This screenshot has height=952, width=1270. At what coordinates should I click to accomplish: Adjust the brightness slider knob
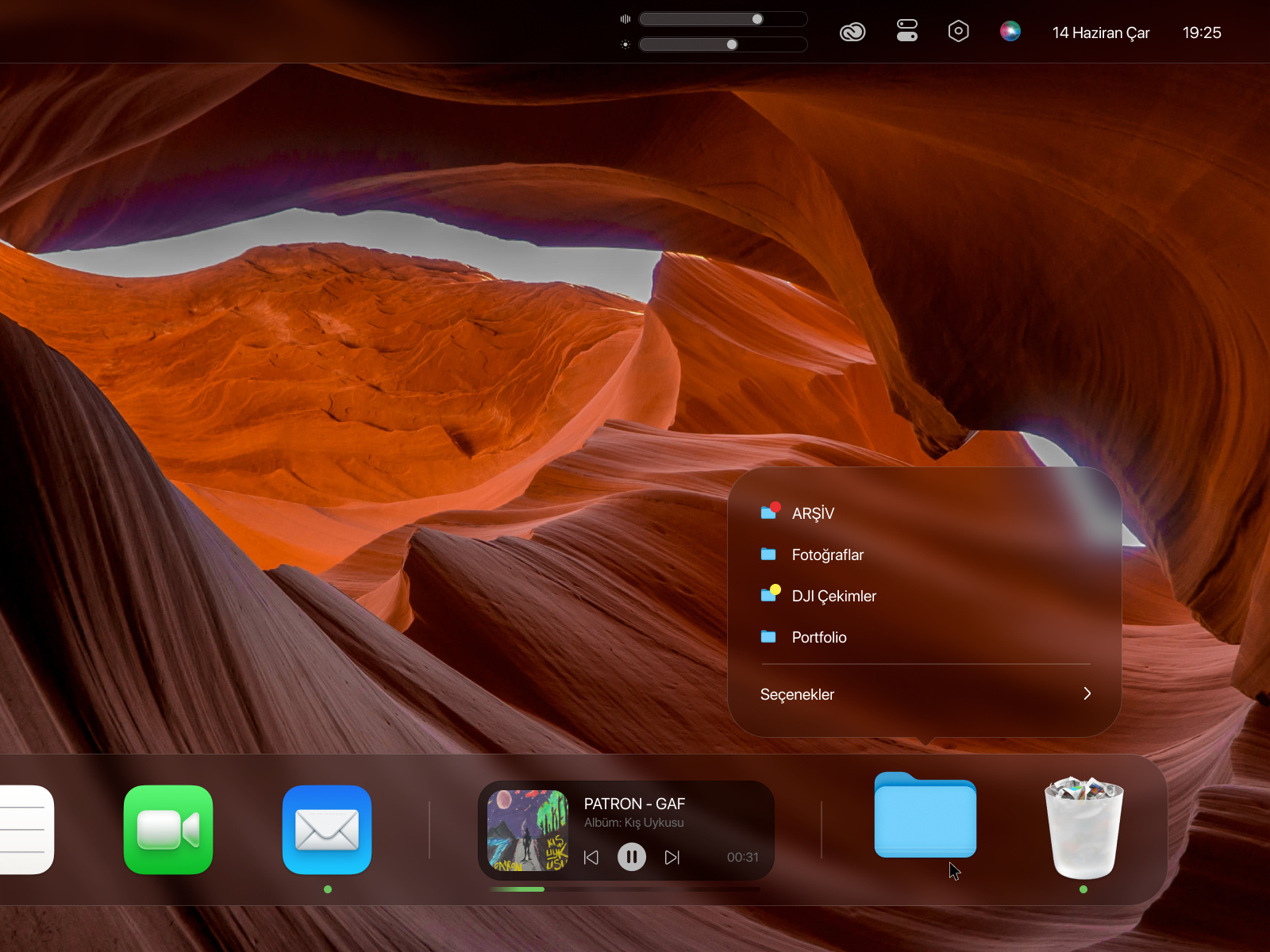(x=732, y=44)
